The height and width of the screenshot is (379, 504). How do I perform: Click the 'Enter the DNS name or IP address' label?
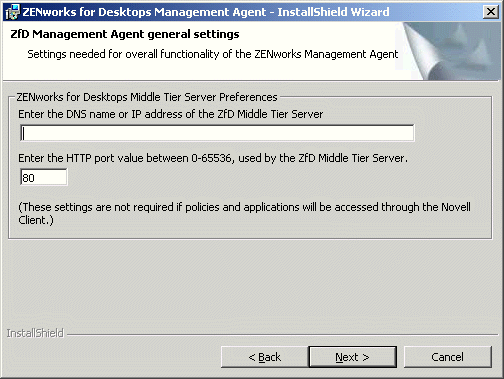[x=171, y=114]
